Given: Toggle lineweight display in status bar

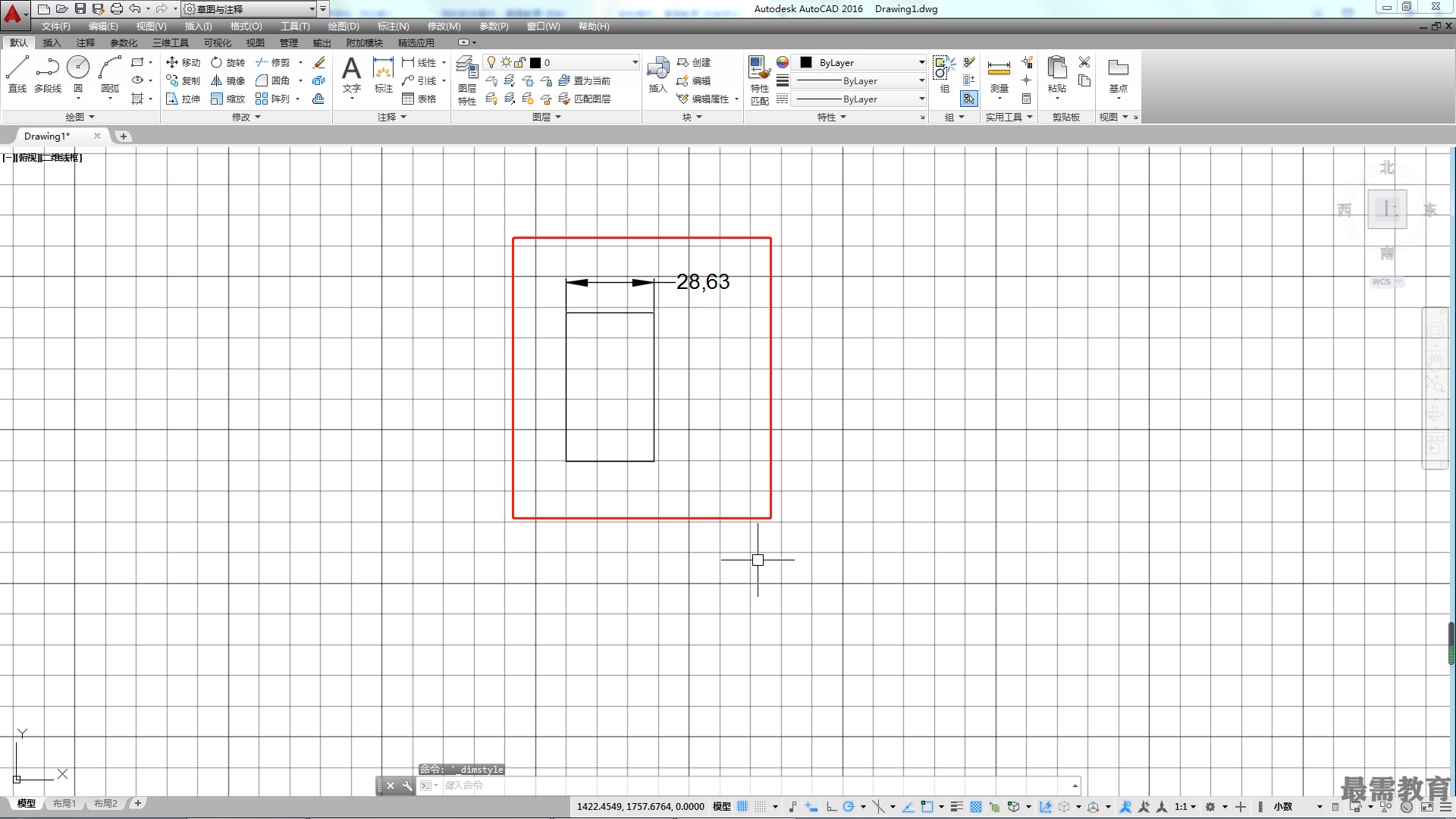Looking at the screenshot, I should (957, 806).
